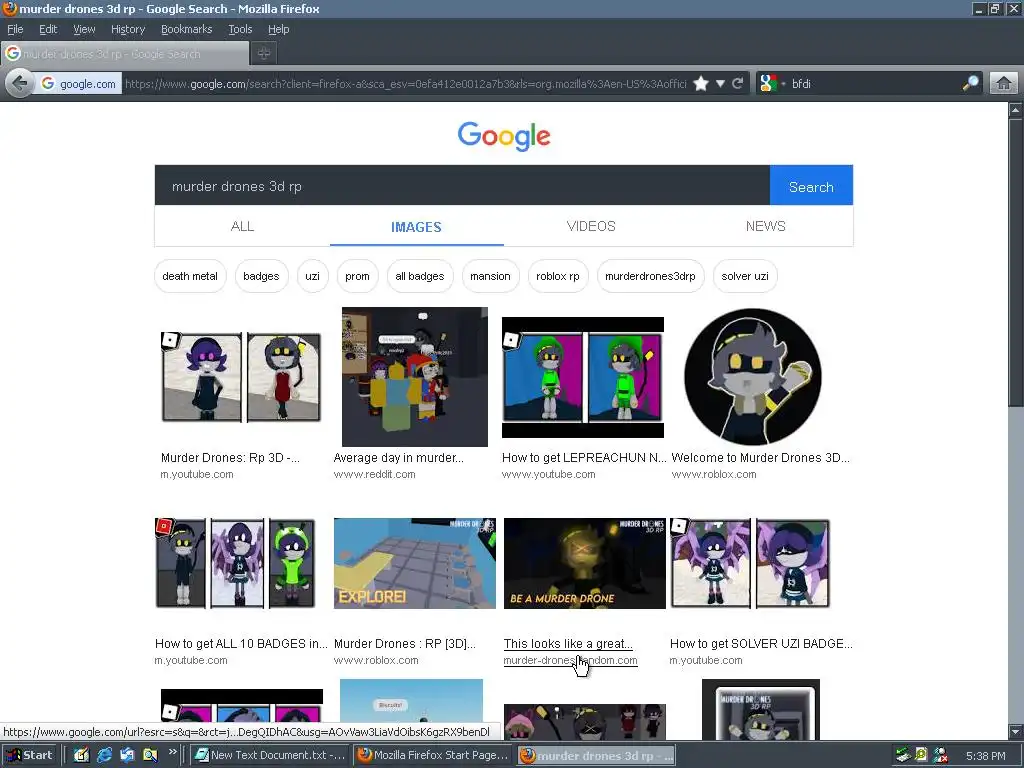The width and height of the screenshot is (1024, 768).
Task: Open the Edit menu
Action: [x=48, y=29]
